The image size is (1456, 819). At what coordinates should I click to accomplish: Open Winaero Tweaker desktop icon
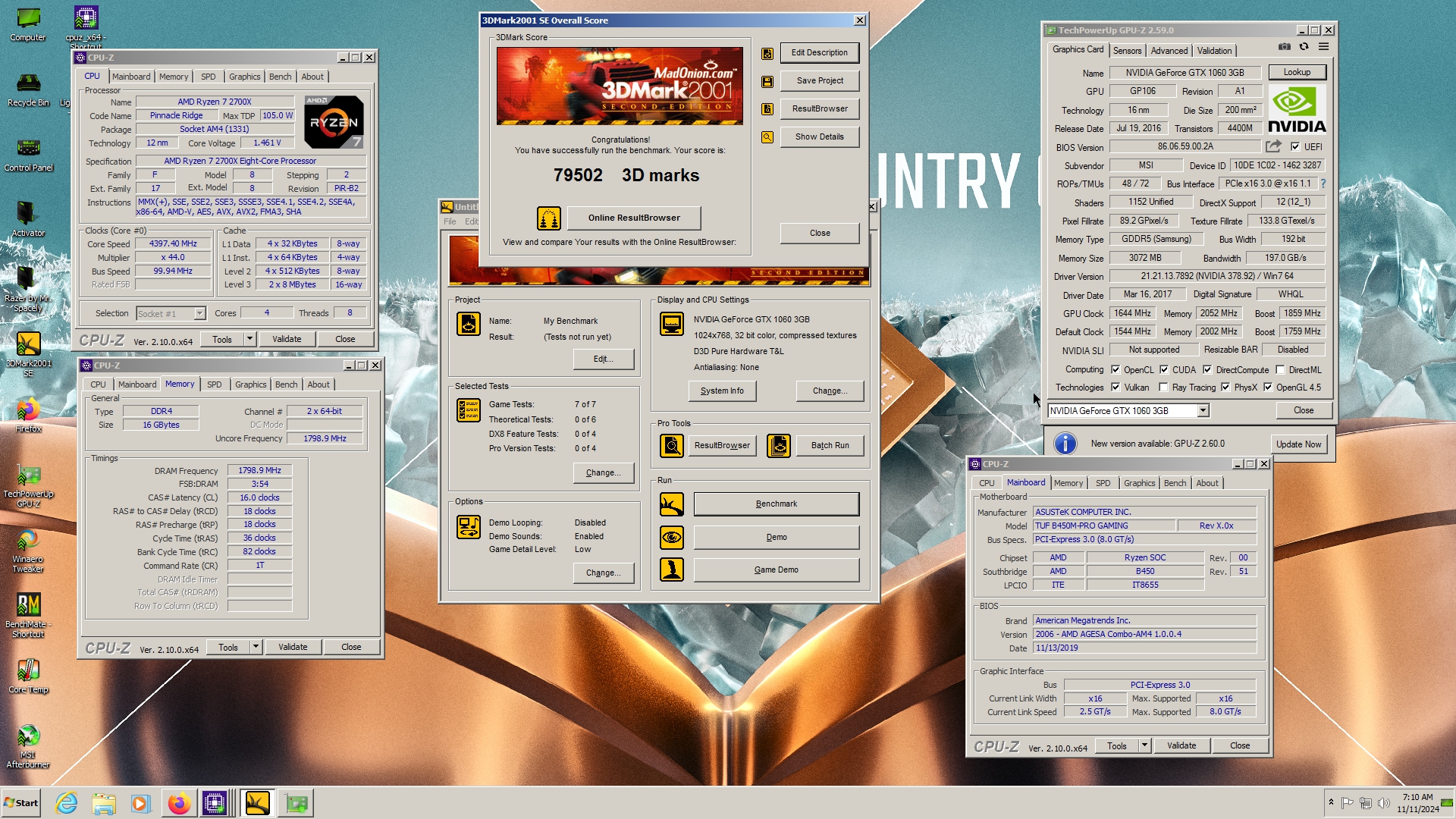28,551
